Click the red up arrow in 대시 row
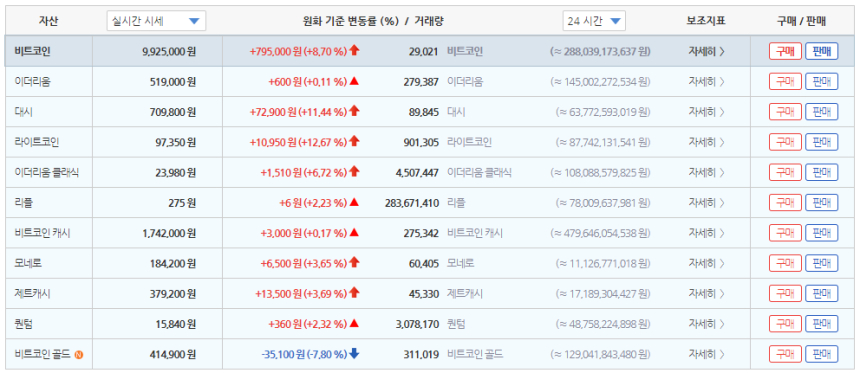This screenshot has width=860, height=373. [x=354, y=111]
